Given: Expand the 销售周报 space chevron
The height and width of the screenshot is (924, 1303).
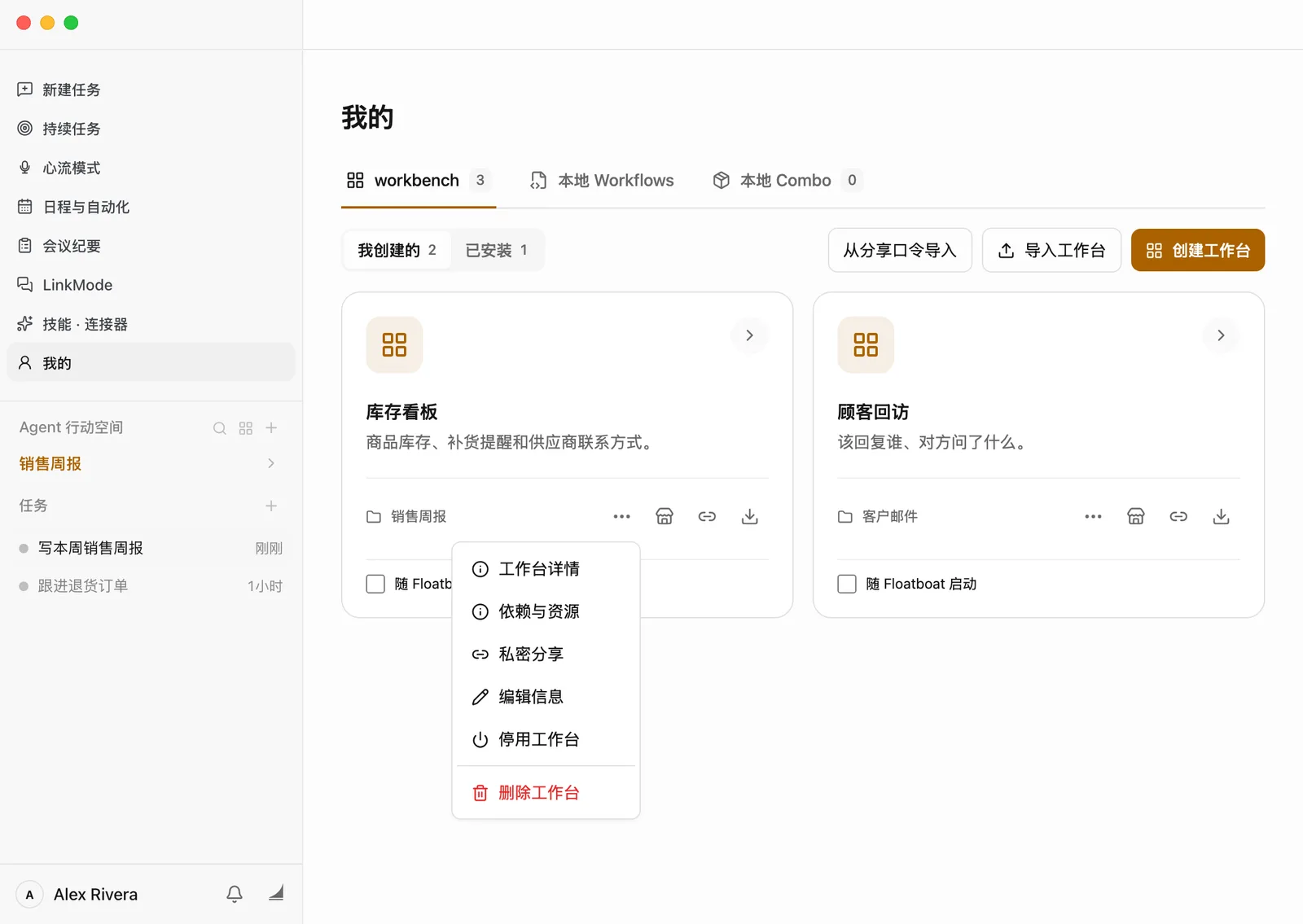Looking at the screenshot, I should (271, 463).
